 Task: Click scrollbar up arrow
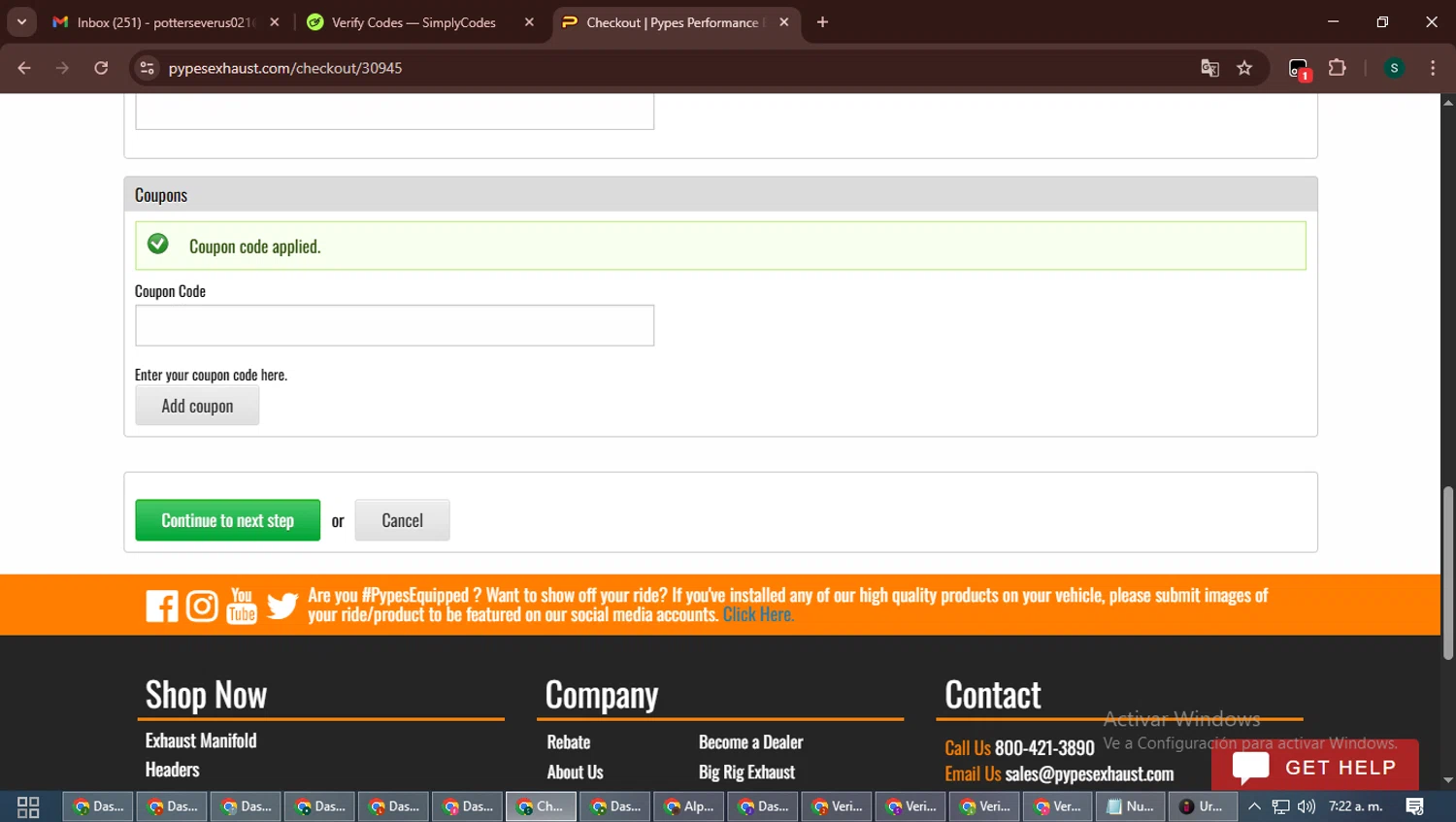1448,102
